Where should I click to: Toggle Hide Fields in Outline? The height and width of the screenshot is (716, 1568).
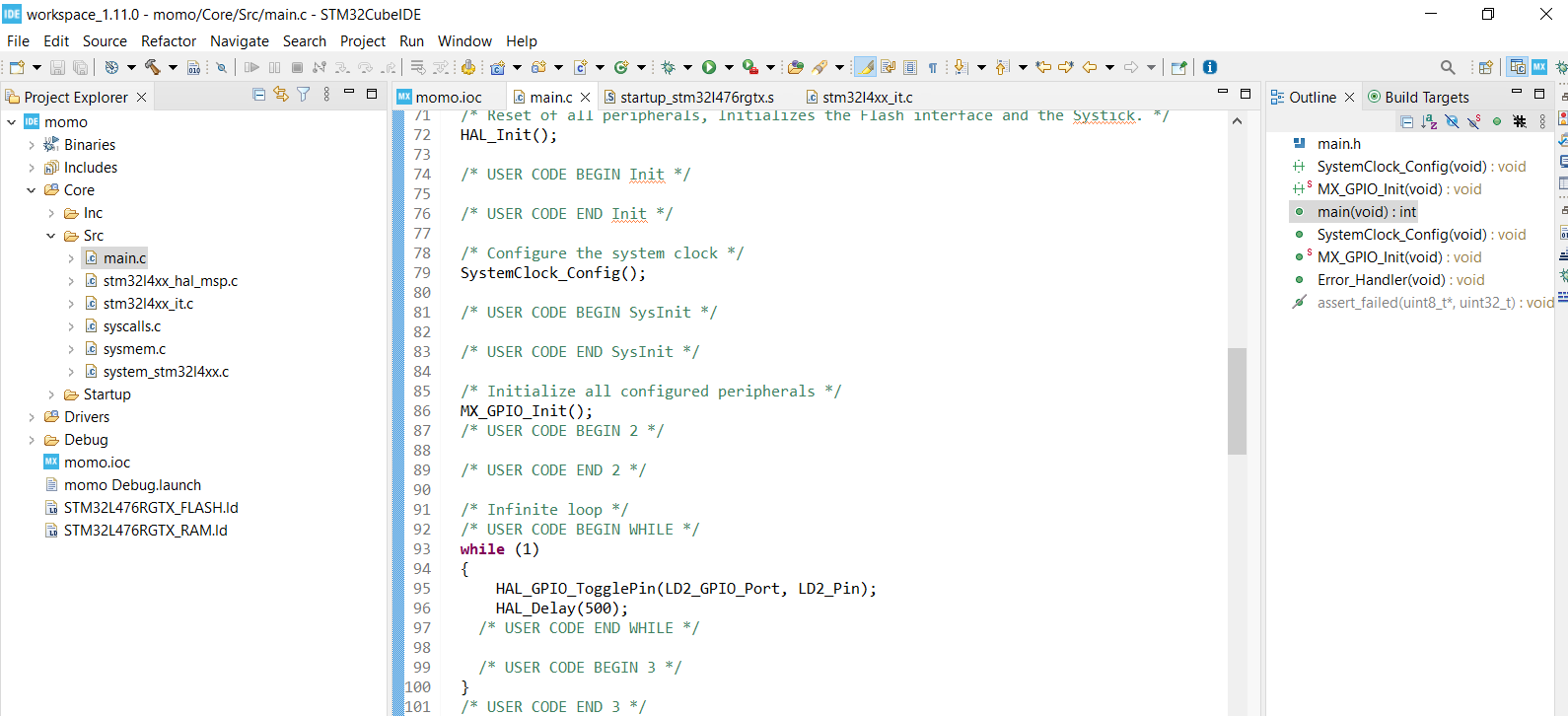tap(1452, 121)
